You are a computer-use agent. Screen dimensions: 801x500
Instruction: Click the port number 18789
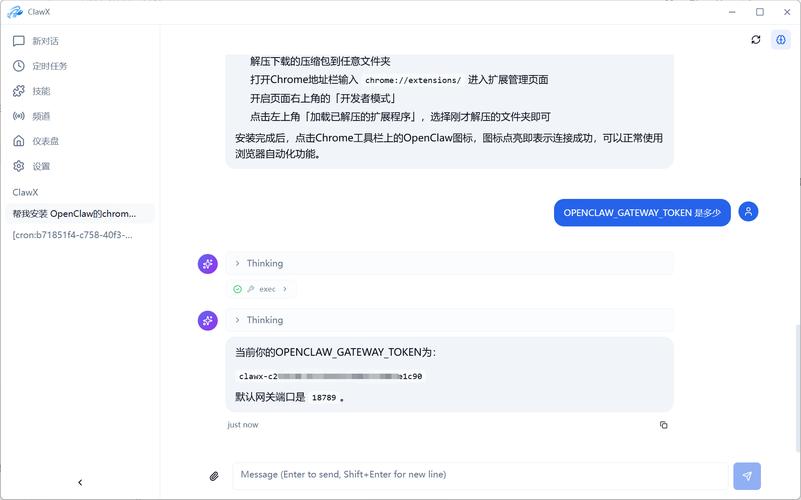[x=324, y=397]
